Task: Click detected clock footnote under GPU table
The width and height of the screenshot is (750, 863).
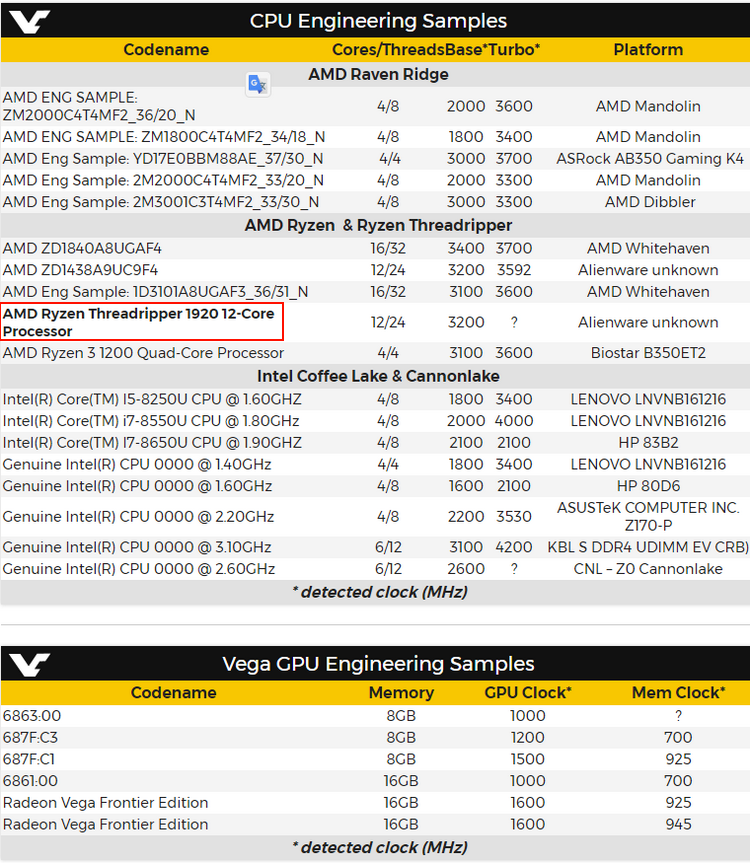Action: pyautogui.click(x=380, y=848)
